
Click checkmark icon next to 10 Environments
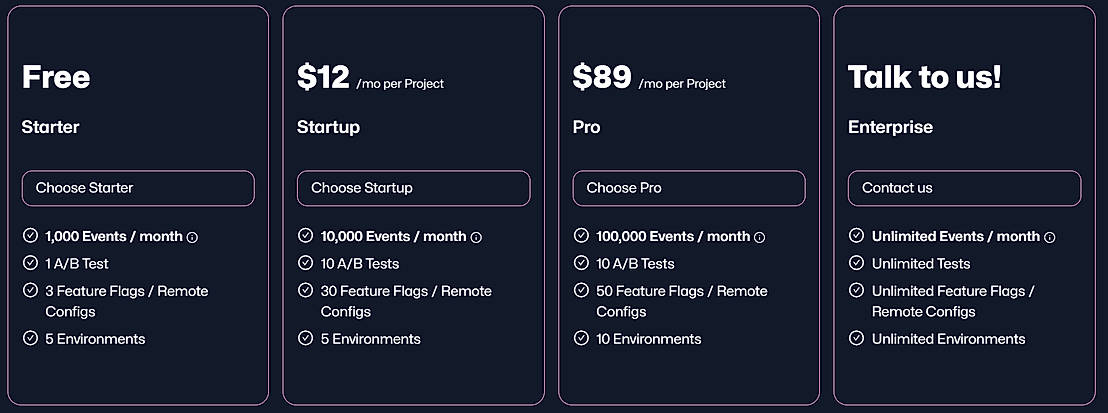581,338
